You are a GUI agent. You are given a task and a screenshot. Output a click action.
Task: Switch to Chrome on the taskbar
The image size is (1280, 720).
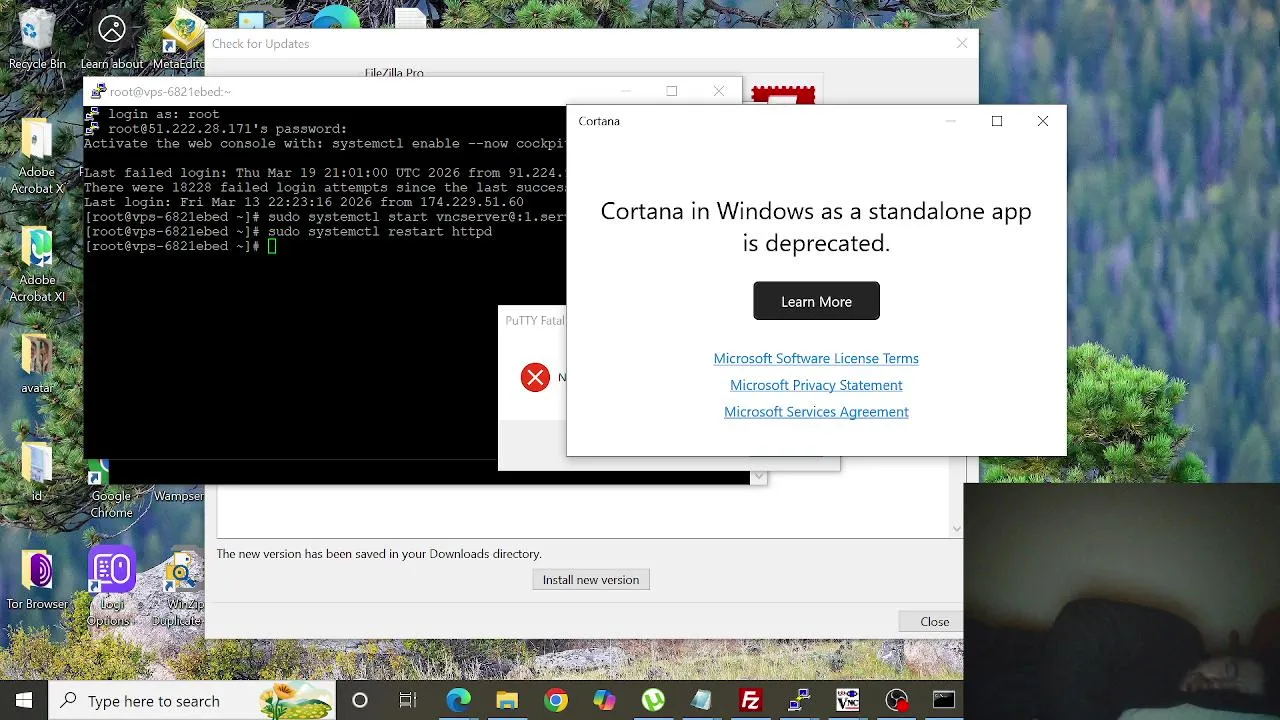[x=556, y=700]
